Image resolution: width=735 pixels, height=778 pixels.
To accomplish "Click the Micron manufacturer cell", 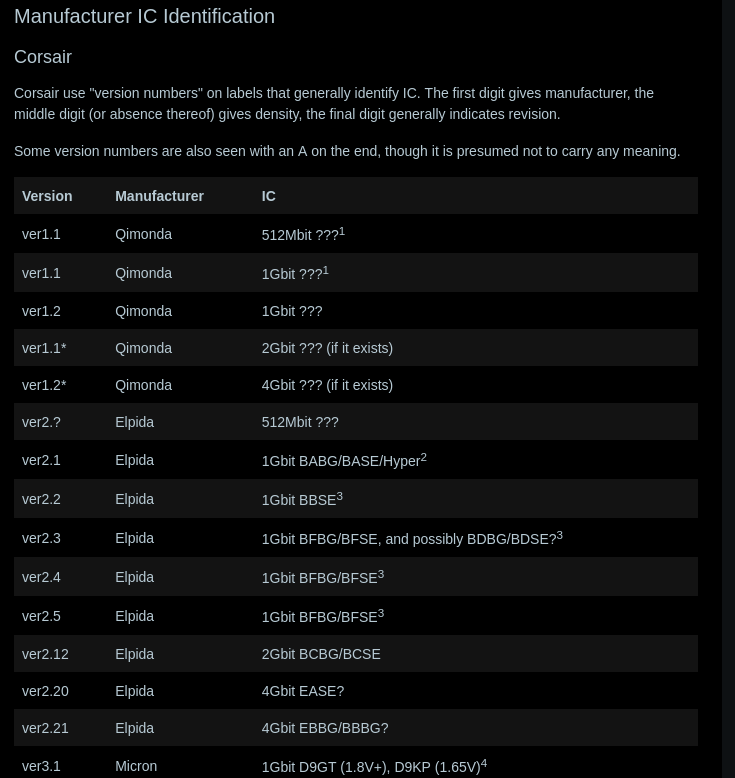I will coord(136,767).
